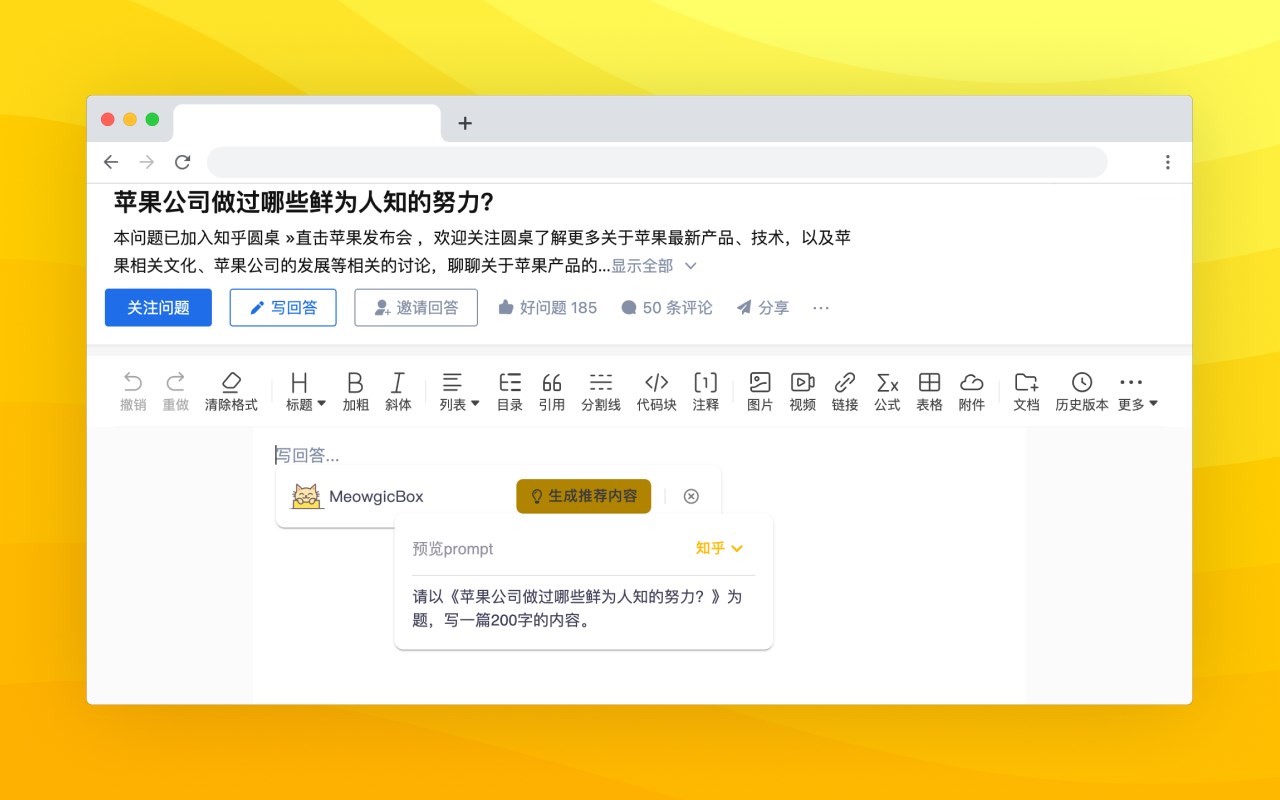Insert a 代码块 code block
The image size is (1280, 800).
[656, 391]
